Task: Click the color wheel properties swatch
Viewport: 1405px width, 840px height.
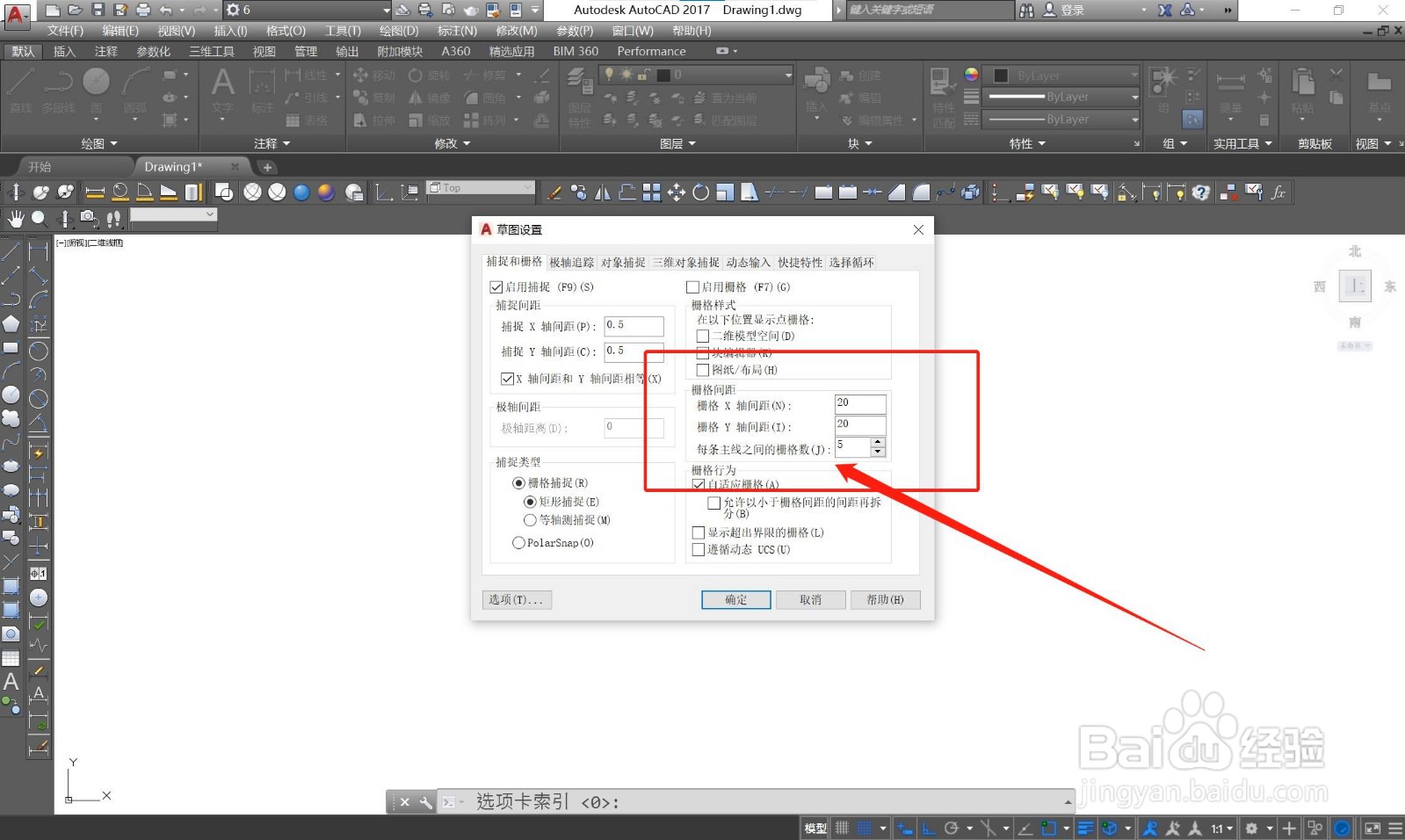Action: tap(971, 75)
